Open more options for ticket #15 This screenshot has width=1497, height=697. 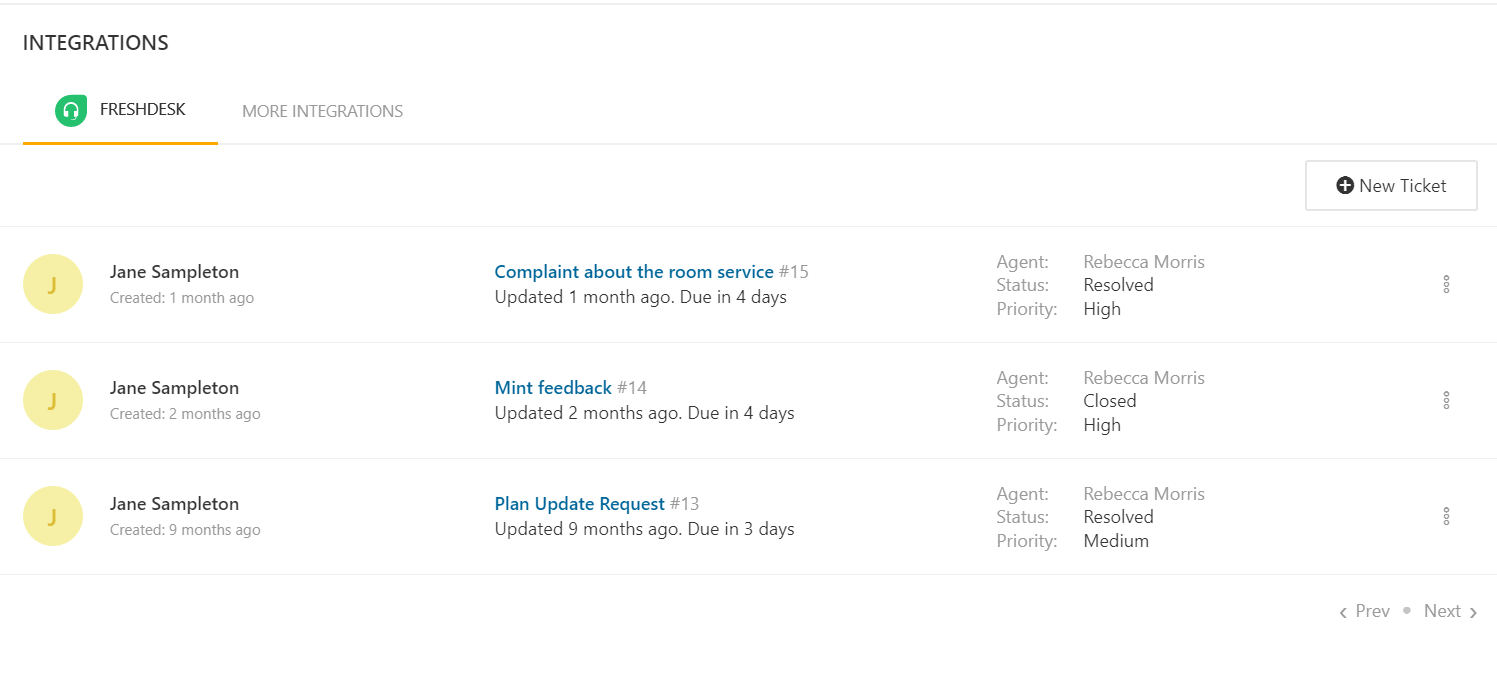click(1446, 285)
